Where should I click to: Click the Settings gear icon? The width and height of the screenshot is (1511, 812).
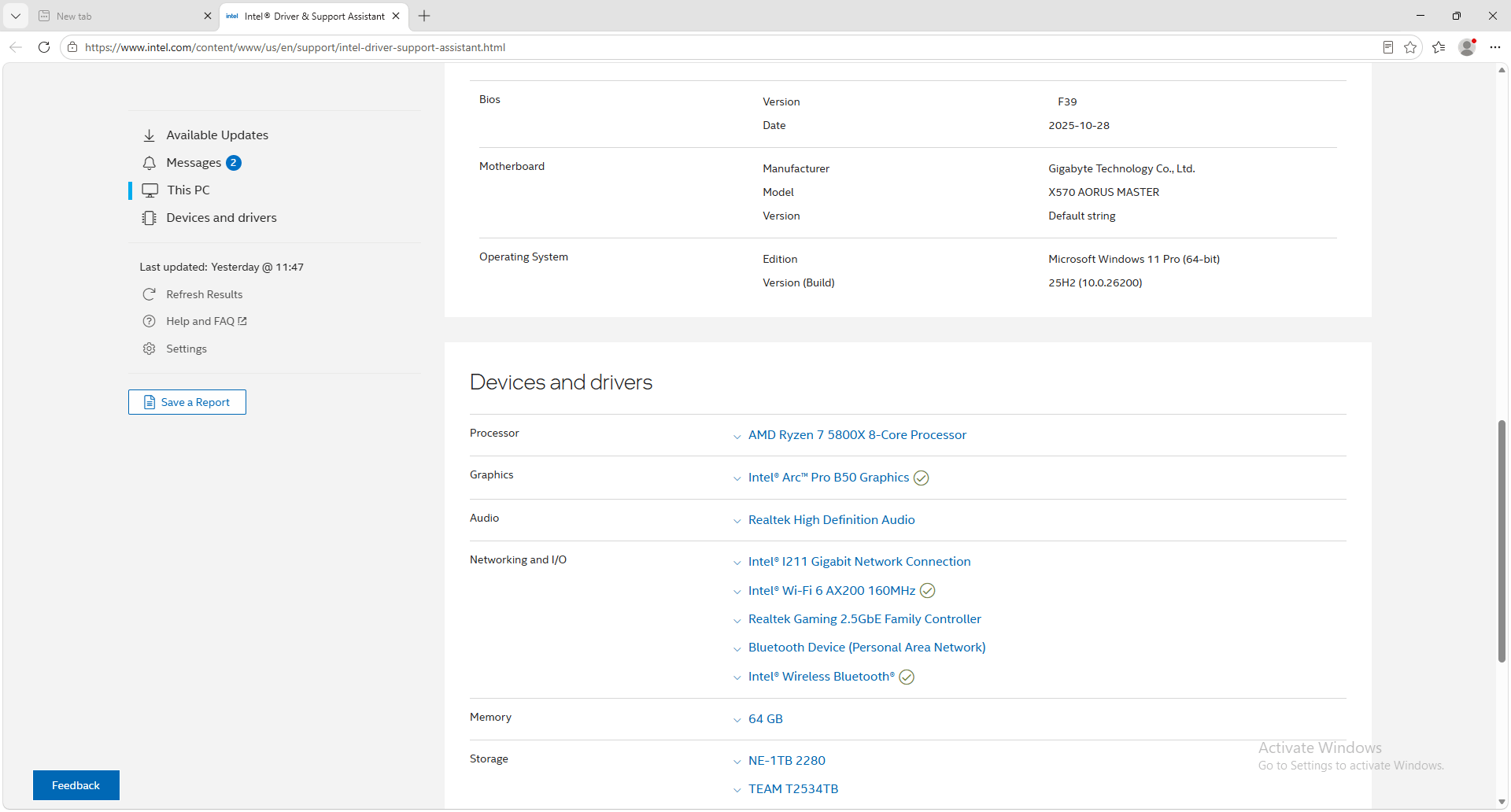149,349
